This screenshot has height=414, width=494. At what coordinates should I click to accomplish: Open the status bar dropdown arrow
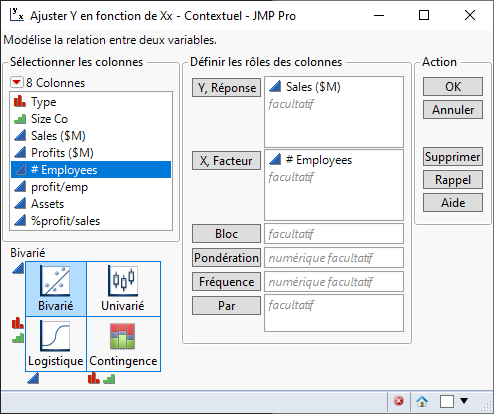[464, 400]
